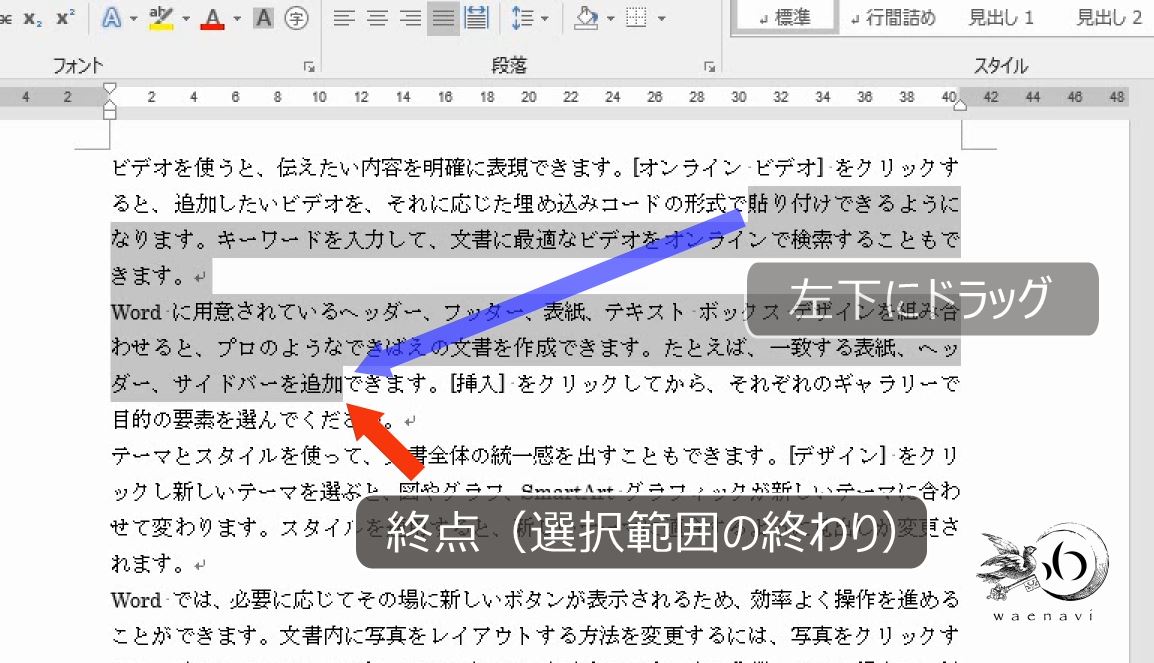Click the text 'れます。'
Viewport: 1154px width, 663px height.
coord(148,564)
